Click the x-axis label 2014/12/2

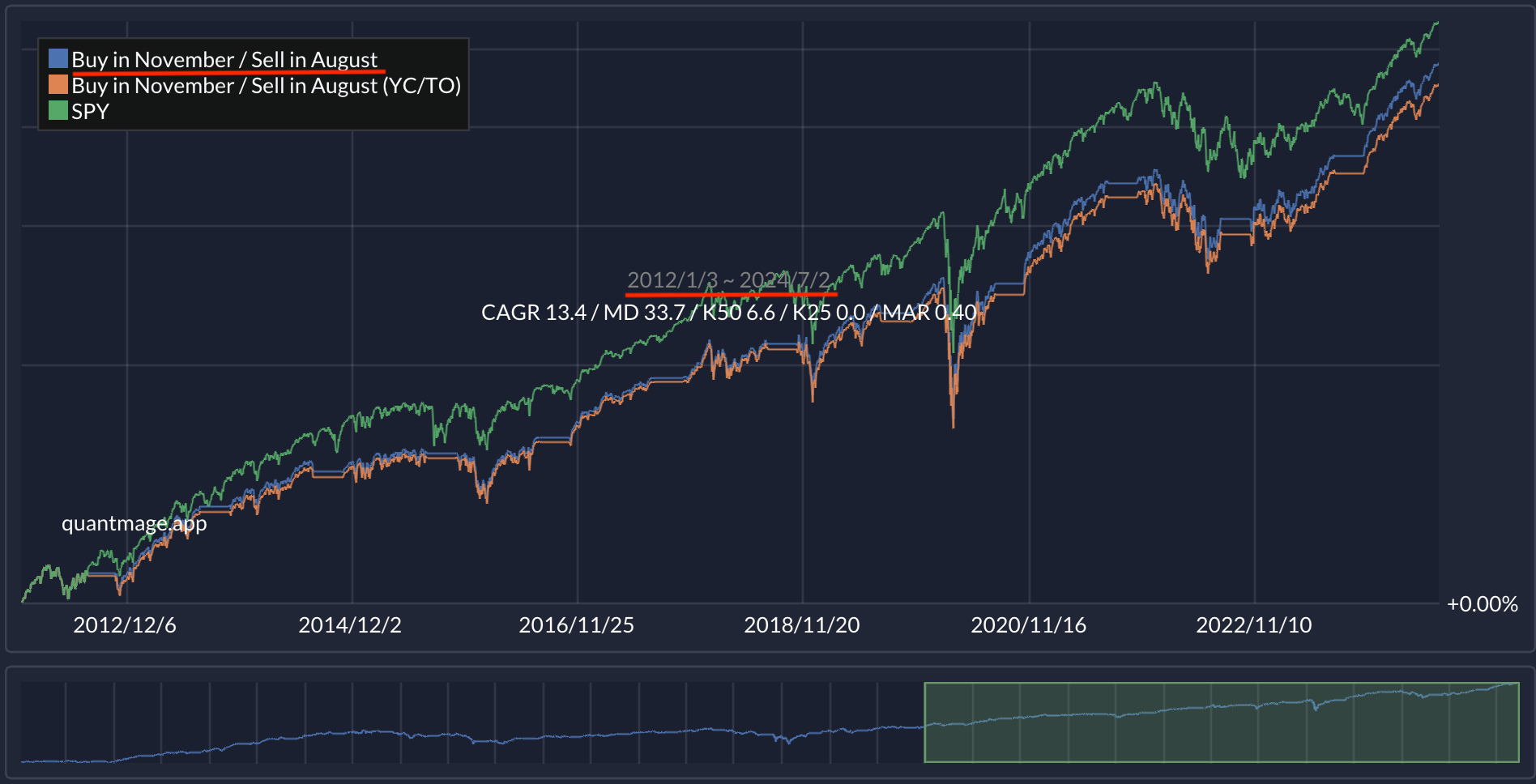(x=350, y=624)
